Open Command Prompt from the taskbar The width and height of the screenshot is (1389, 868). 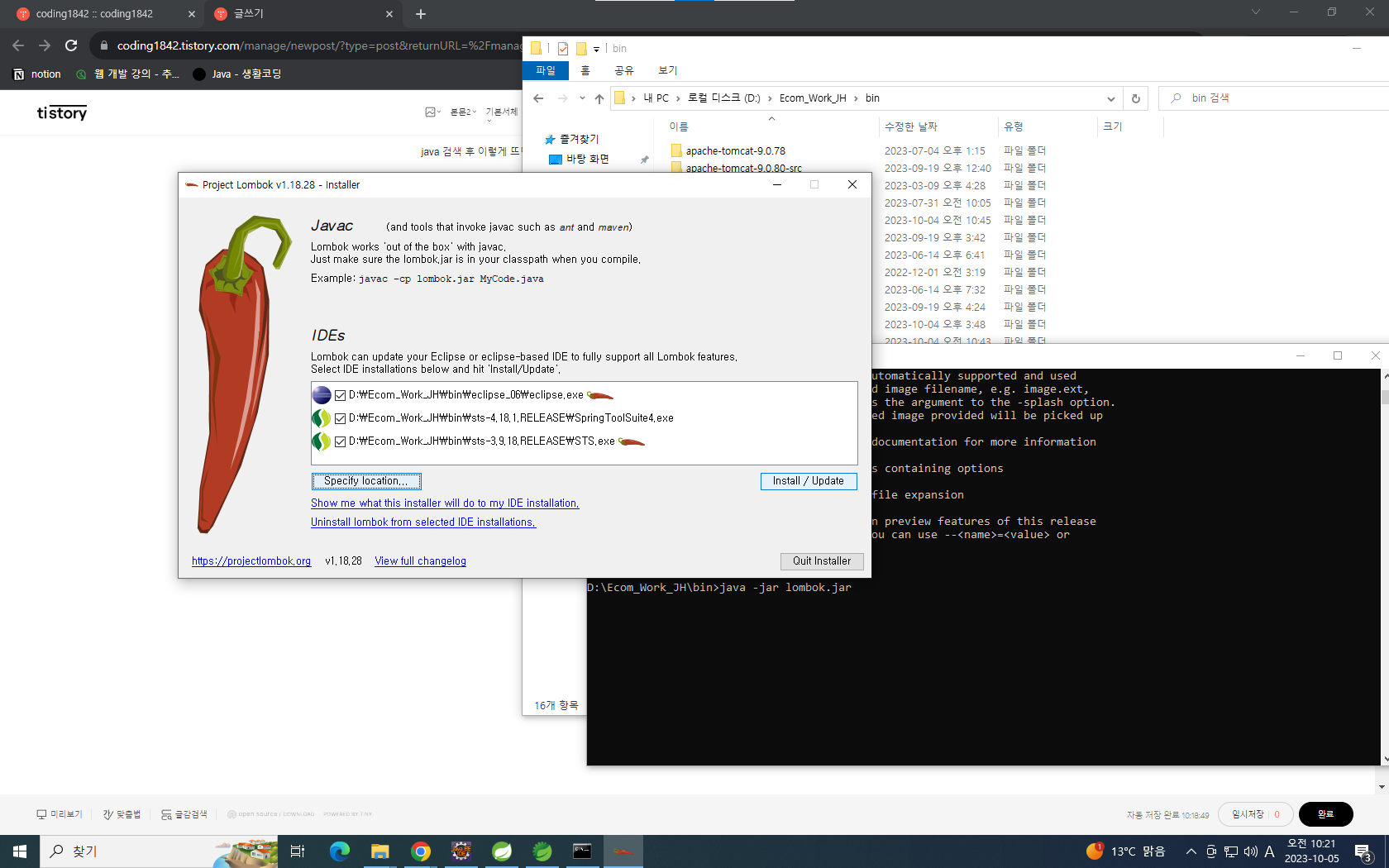[583, 851]
